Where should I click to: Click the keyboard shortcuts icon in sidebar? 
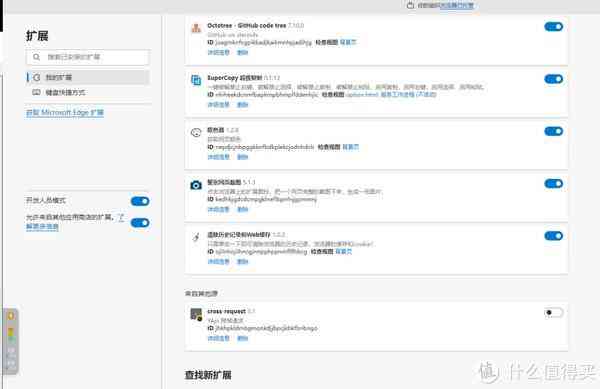pyautogui.click(x=36, y=92)
